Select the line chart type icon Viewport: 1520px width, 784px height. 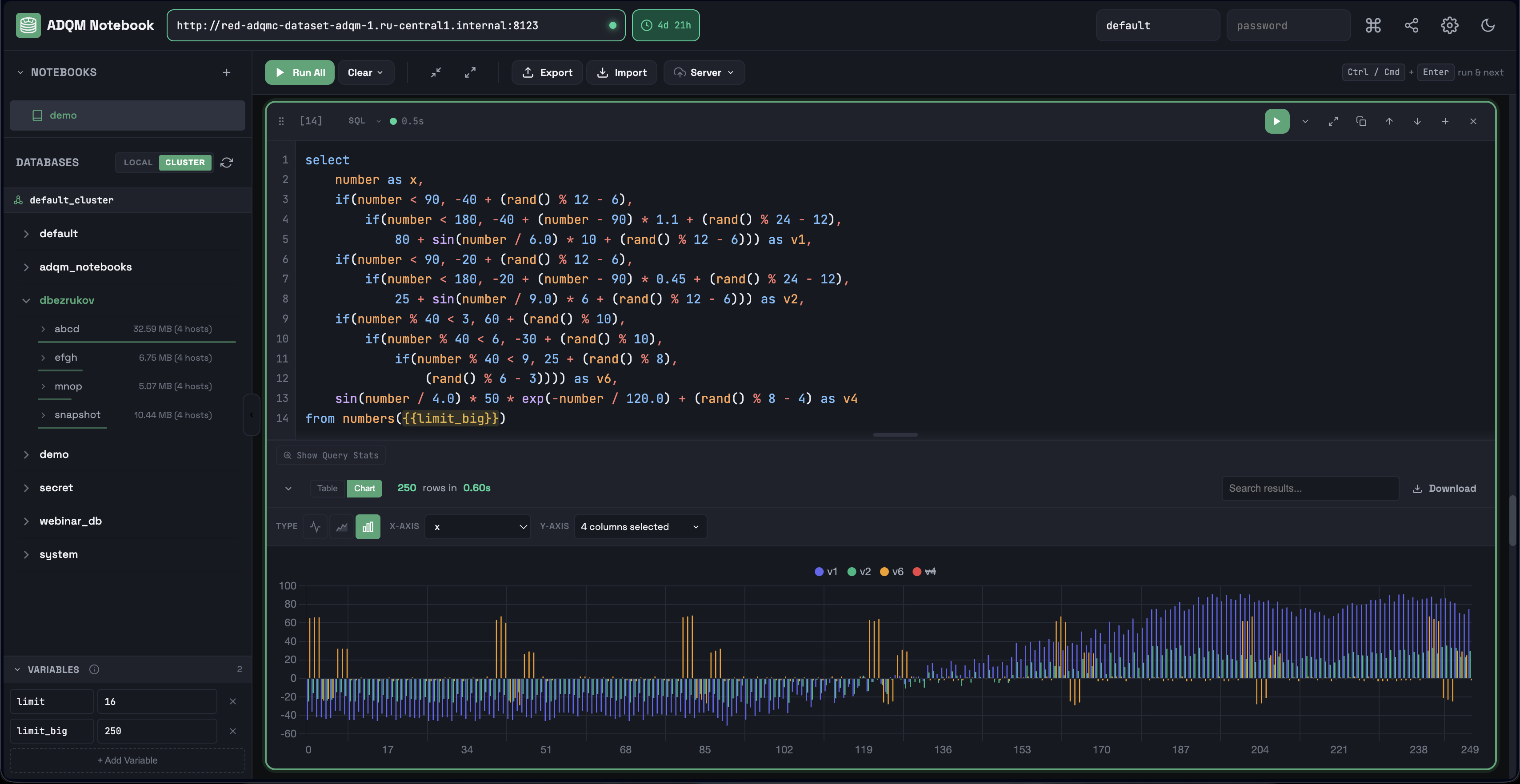(315, 527)
